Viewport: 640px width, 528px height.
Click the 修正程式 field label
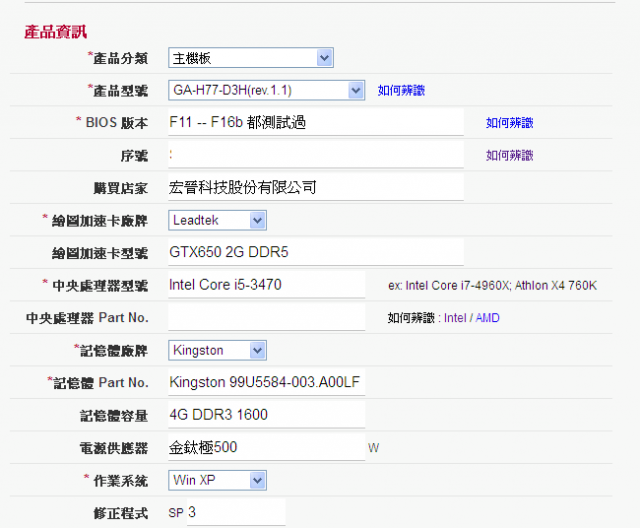(x=120, y=513)
